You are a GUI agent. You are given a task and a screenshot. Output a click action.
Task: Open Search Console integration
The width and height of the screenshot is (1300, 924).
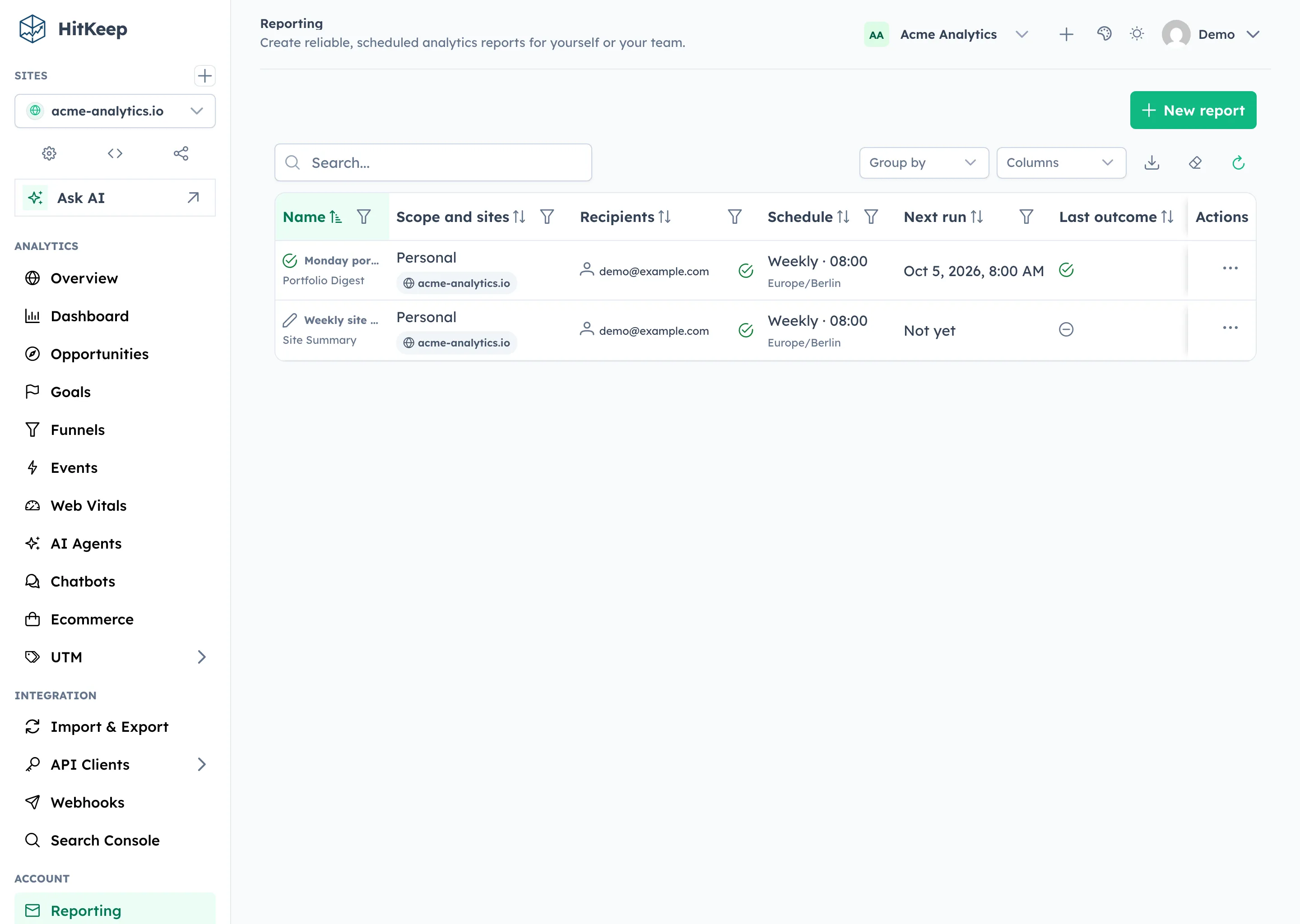[115, 841]
